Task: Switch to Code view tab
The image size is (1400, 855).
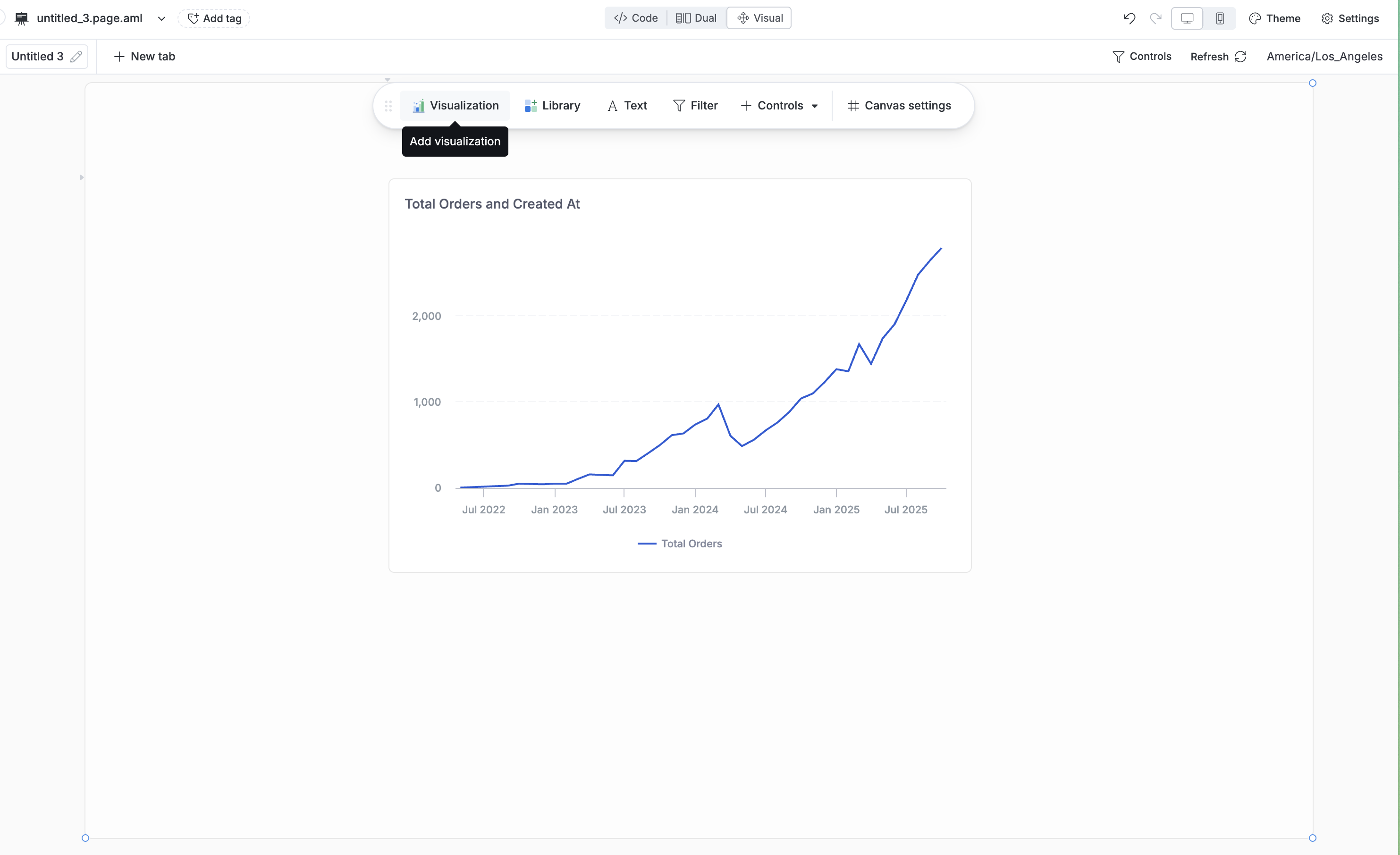Action: pos(636,18)
